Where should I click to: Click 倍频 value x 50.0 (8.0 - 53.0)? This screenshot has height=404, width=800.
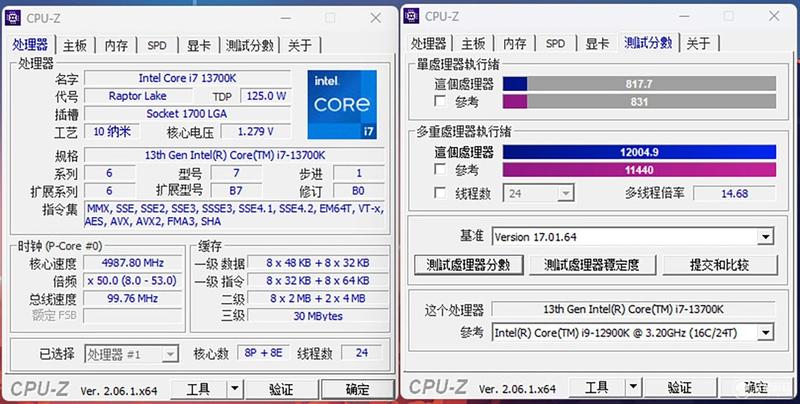pyautogui.click(x=132, y=281)
